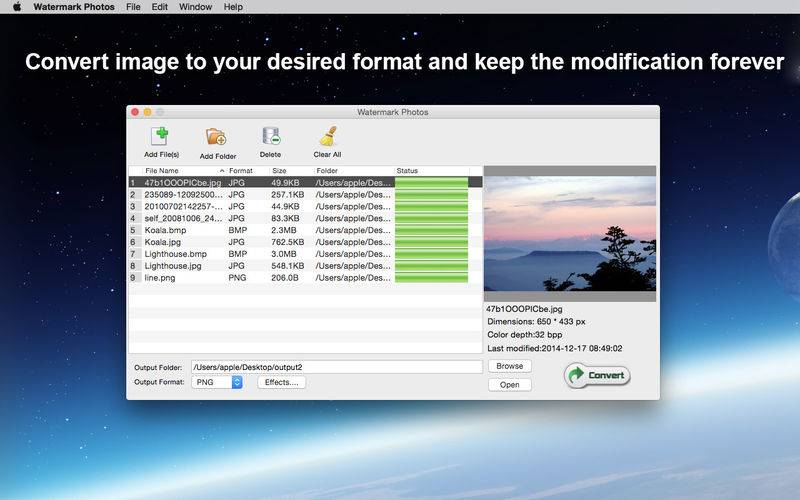Open the Watermark Photos app menu
The height and width of the screenshot is (500, 800).
pyautogui.click(x=74, y=7)
